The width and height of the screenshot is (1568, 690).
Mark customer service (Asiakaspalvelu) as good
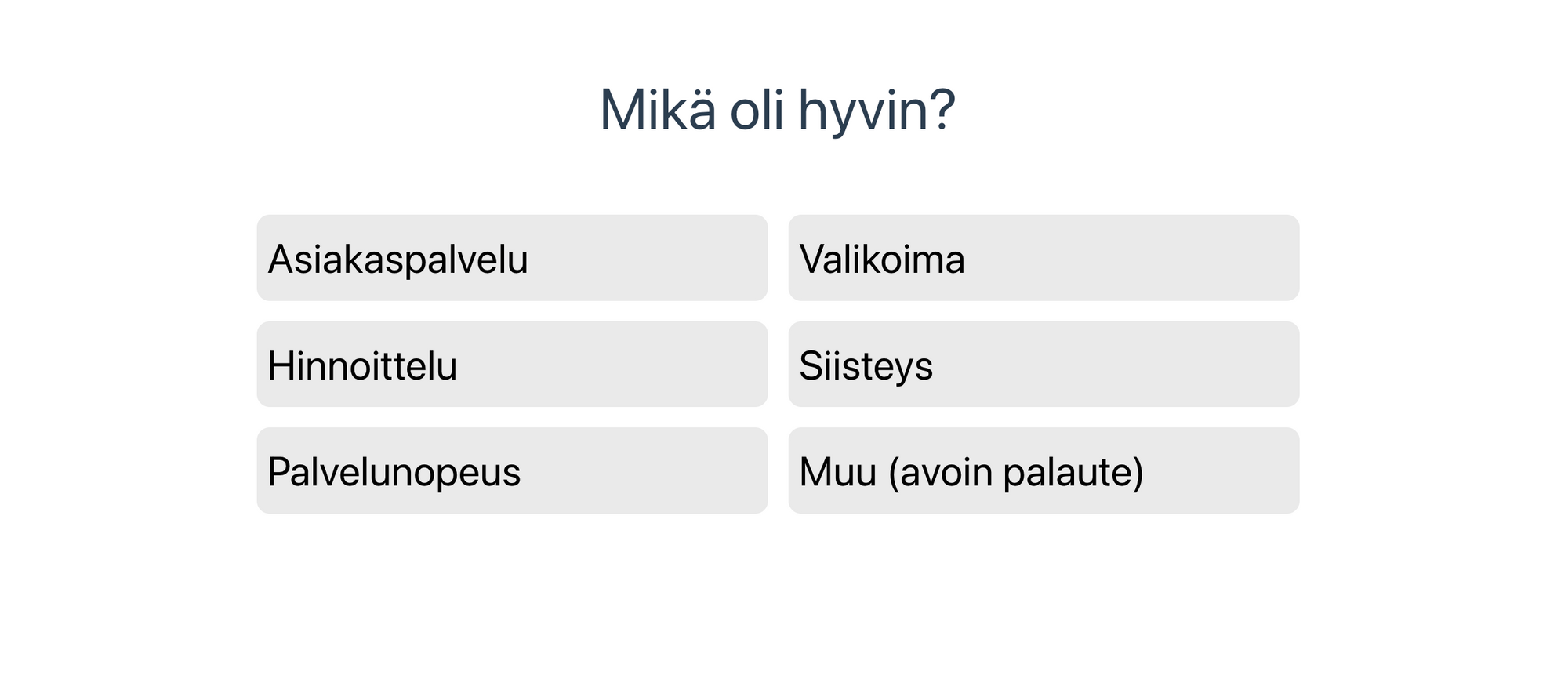point(512,258)
